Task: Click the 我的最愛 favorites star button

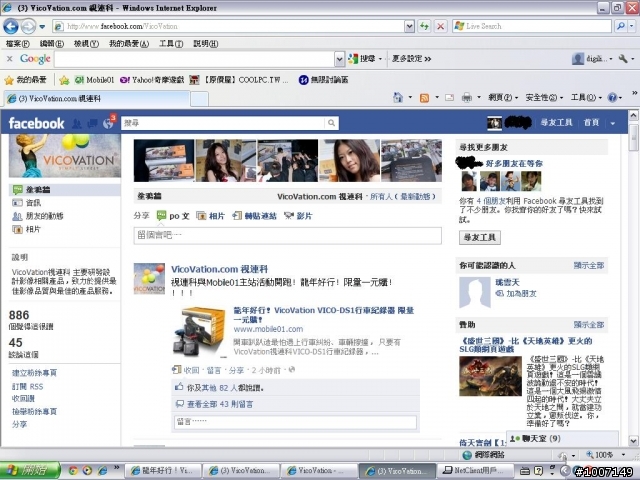Action: tap(25, 80)
